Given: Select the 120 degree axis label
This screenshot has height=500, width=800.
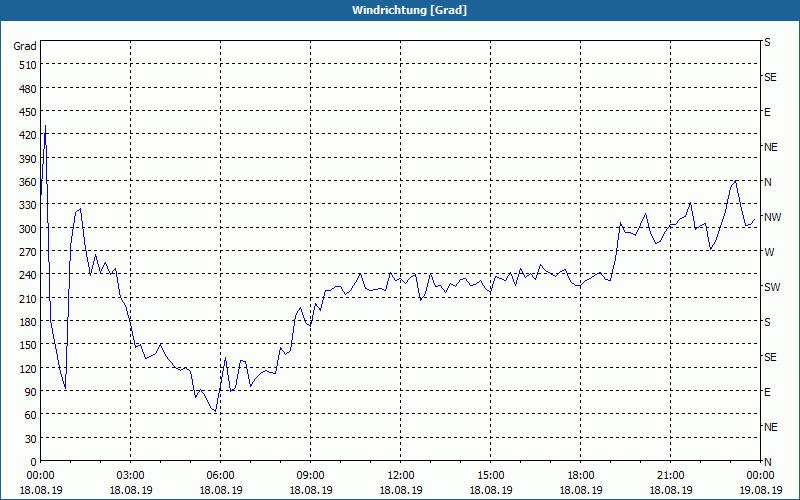Looking at the screenshot, I should [x=28, y=368].
